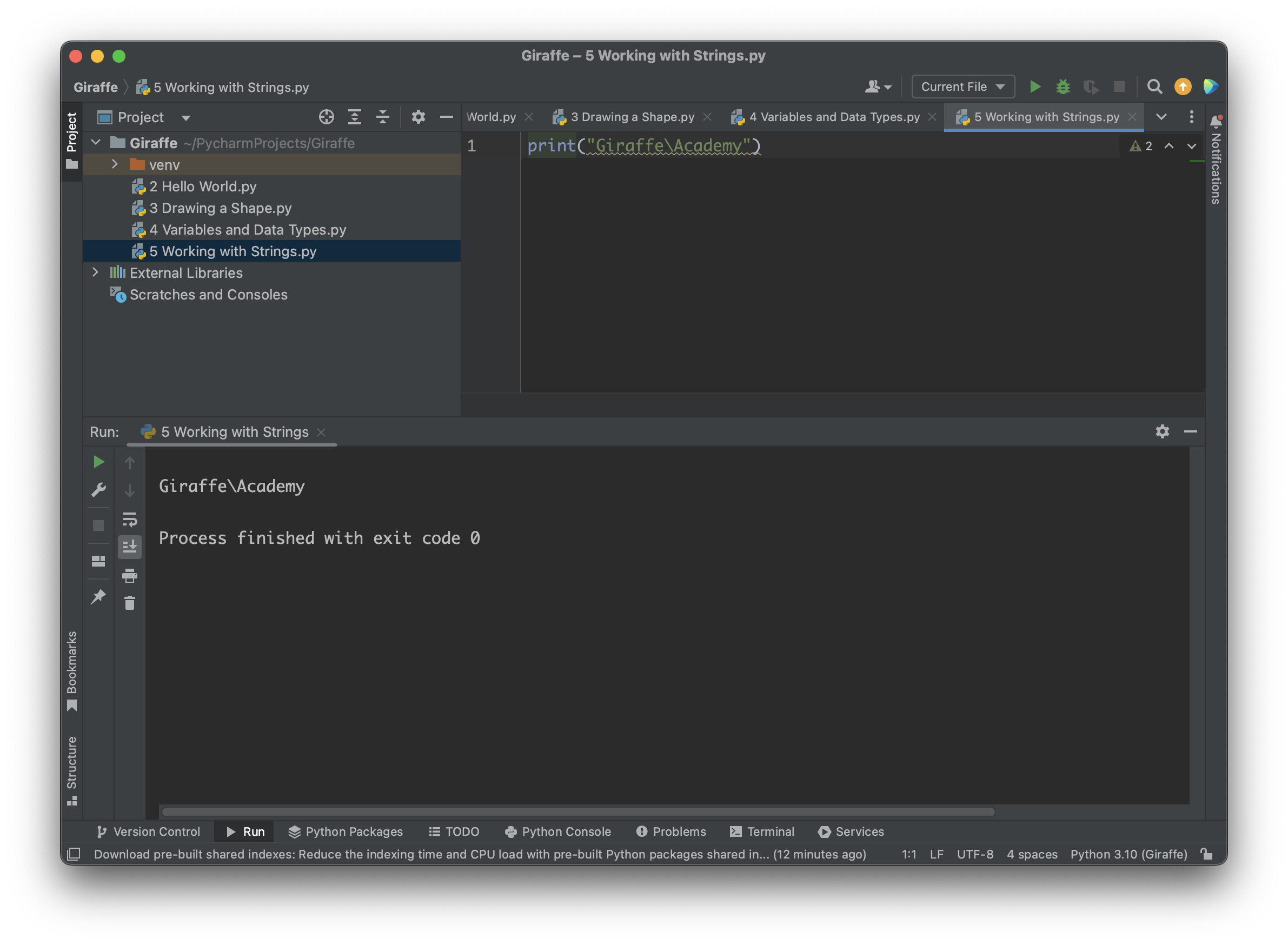Toggle scroll to end in Run console

[130, 548]
